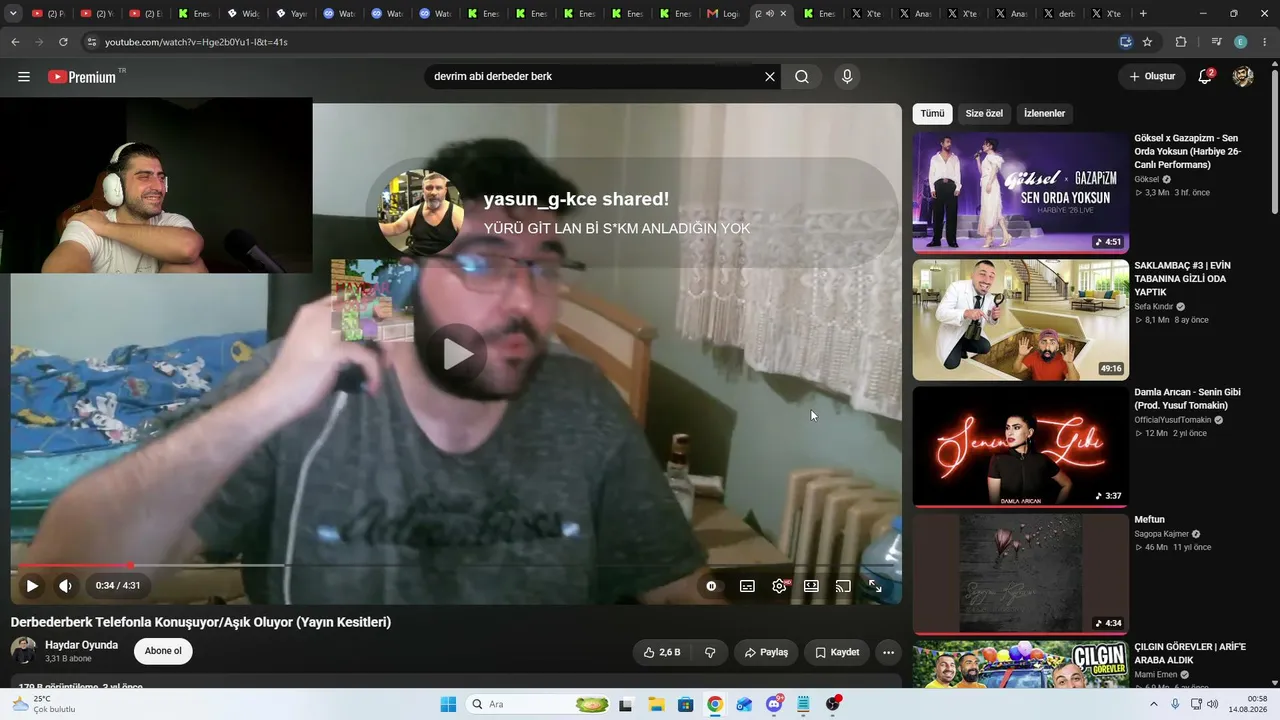The width and height of the screenshot is (1280, 720).
Task: Open the more actions menu under the video
Action: [x=888, y=652]
